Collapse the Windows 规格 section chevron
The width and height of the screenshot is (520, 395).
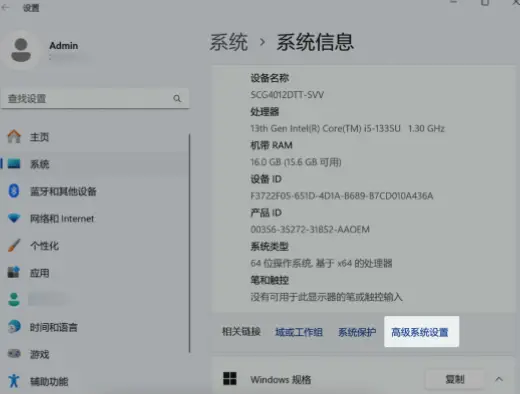[499, 379]
